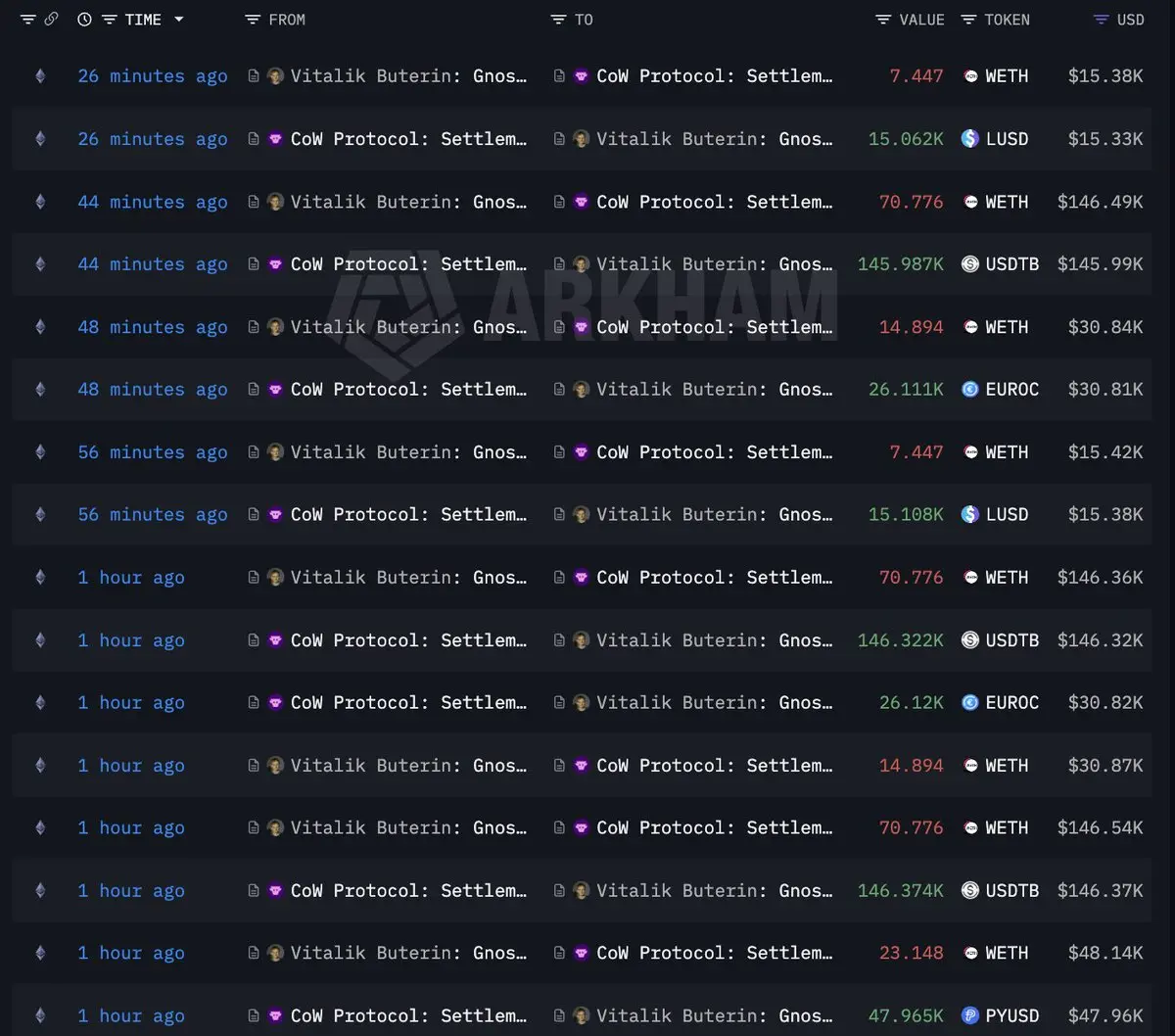Image resolution: width=1175 pixels, height=1036 pixels.
Task: Click CoW Protocol logo in TO of the $146.54K row
Action: (581, 827)
